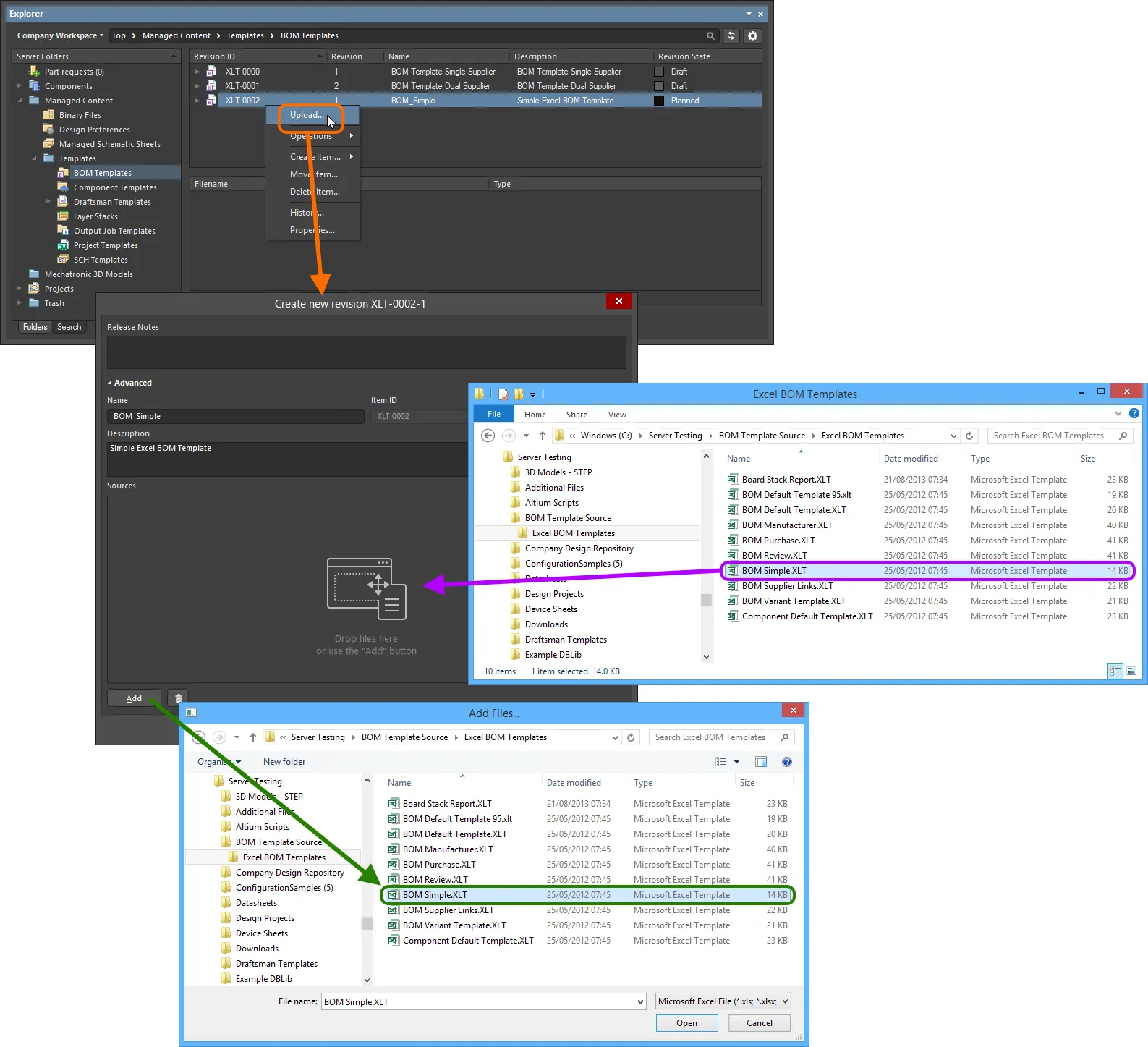1148x1047 pixels.
Task: Click the Planned state swatch for XLT-0002
Action: click(x=659, y=101)
